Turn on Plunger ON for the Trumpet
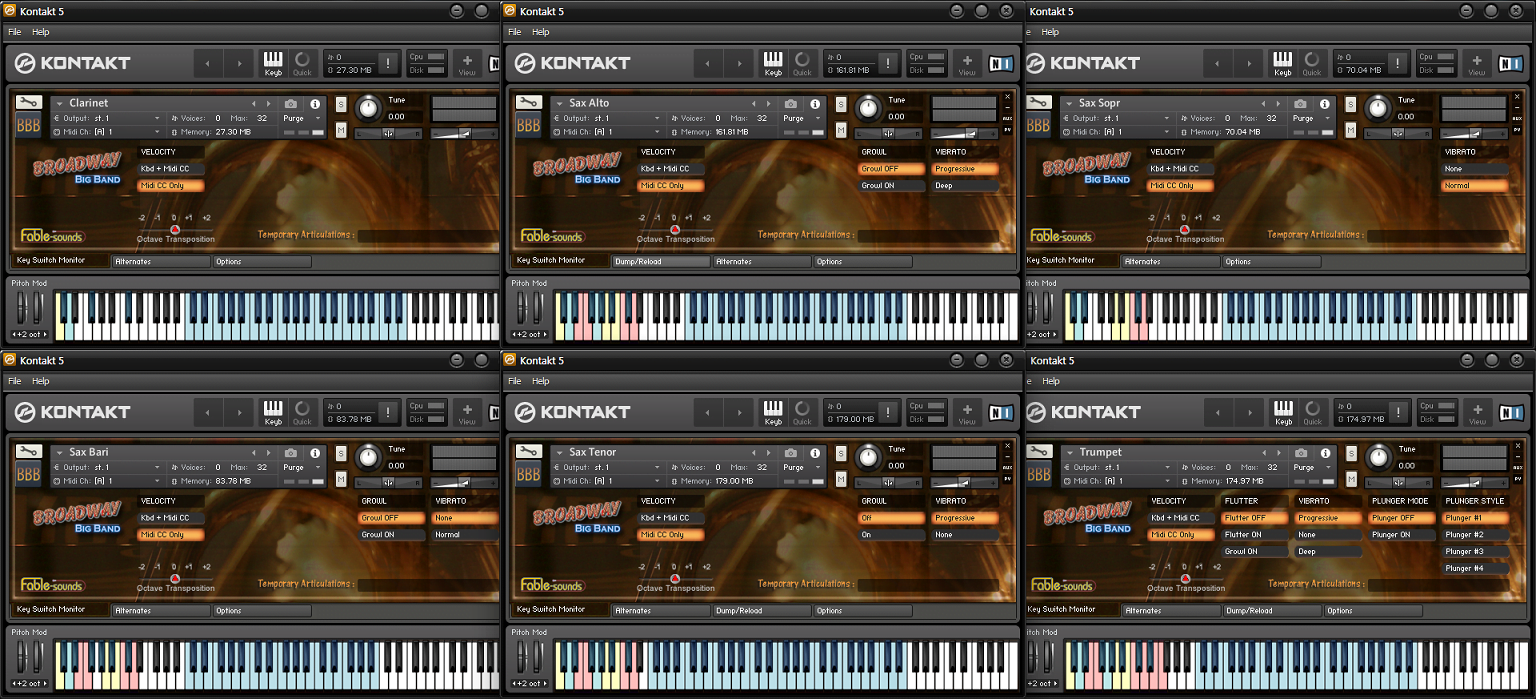This screenshot has height=699, width=1536. 1402,535
